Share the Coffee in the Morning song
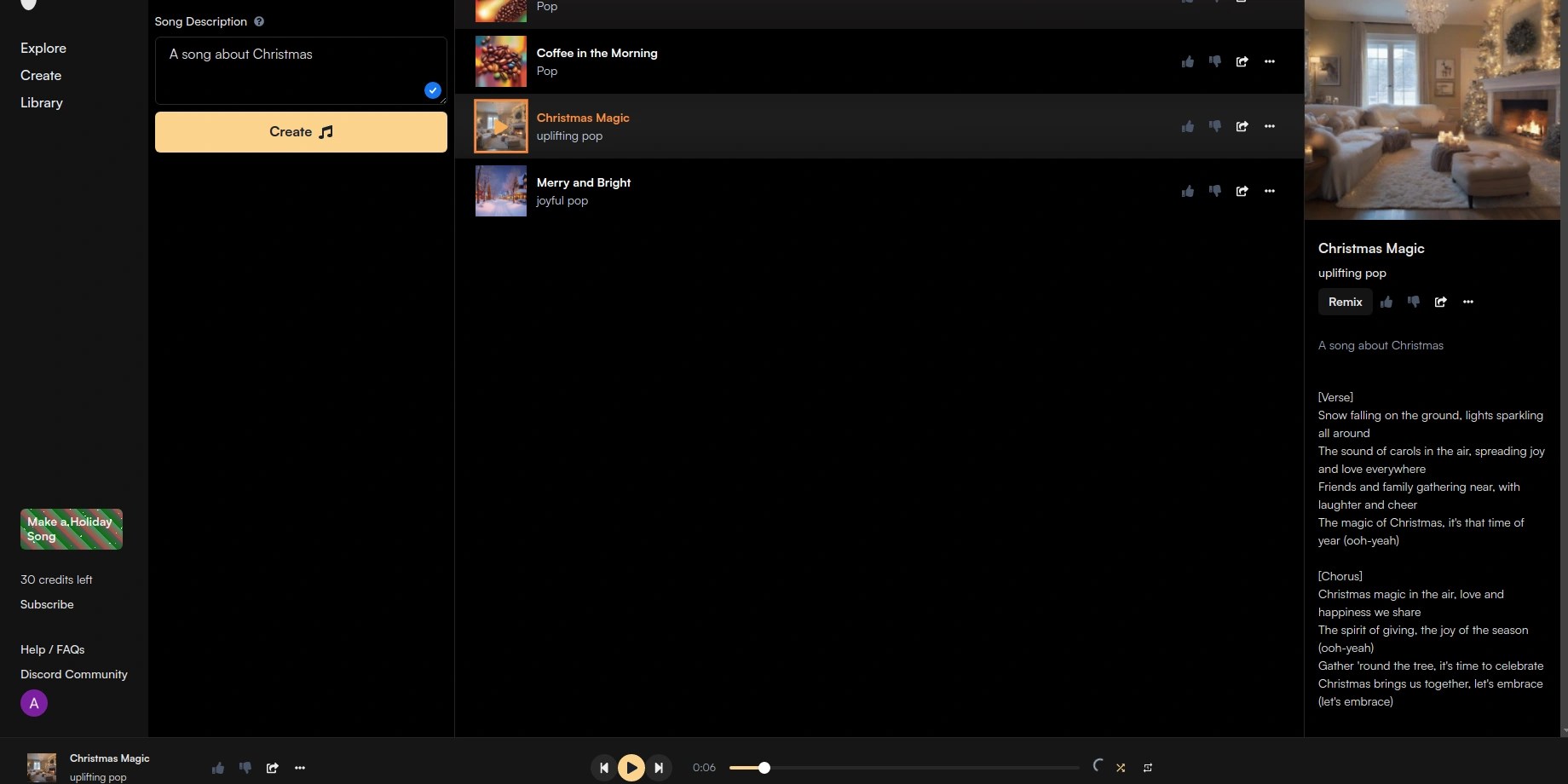This screenshot has height=784, width=1568. pyautogui.click(x=1242, y=61)
